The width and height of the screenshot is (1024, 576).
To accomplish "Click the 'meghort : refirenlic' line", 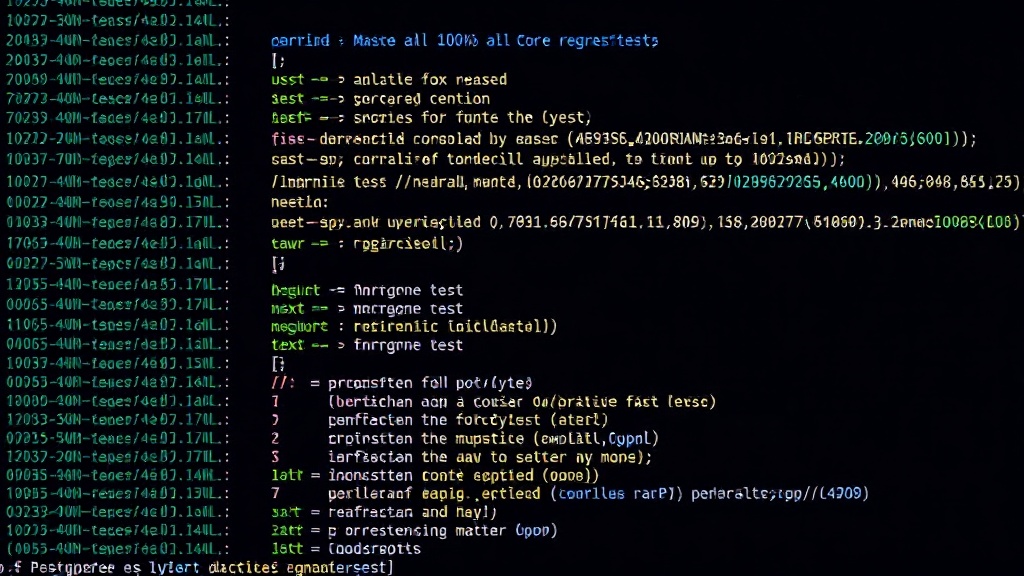I will coord(414,327).
